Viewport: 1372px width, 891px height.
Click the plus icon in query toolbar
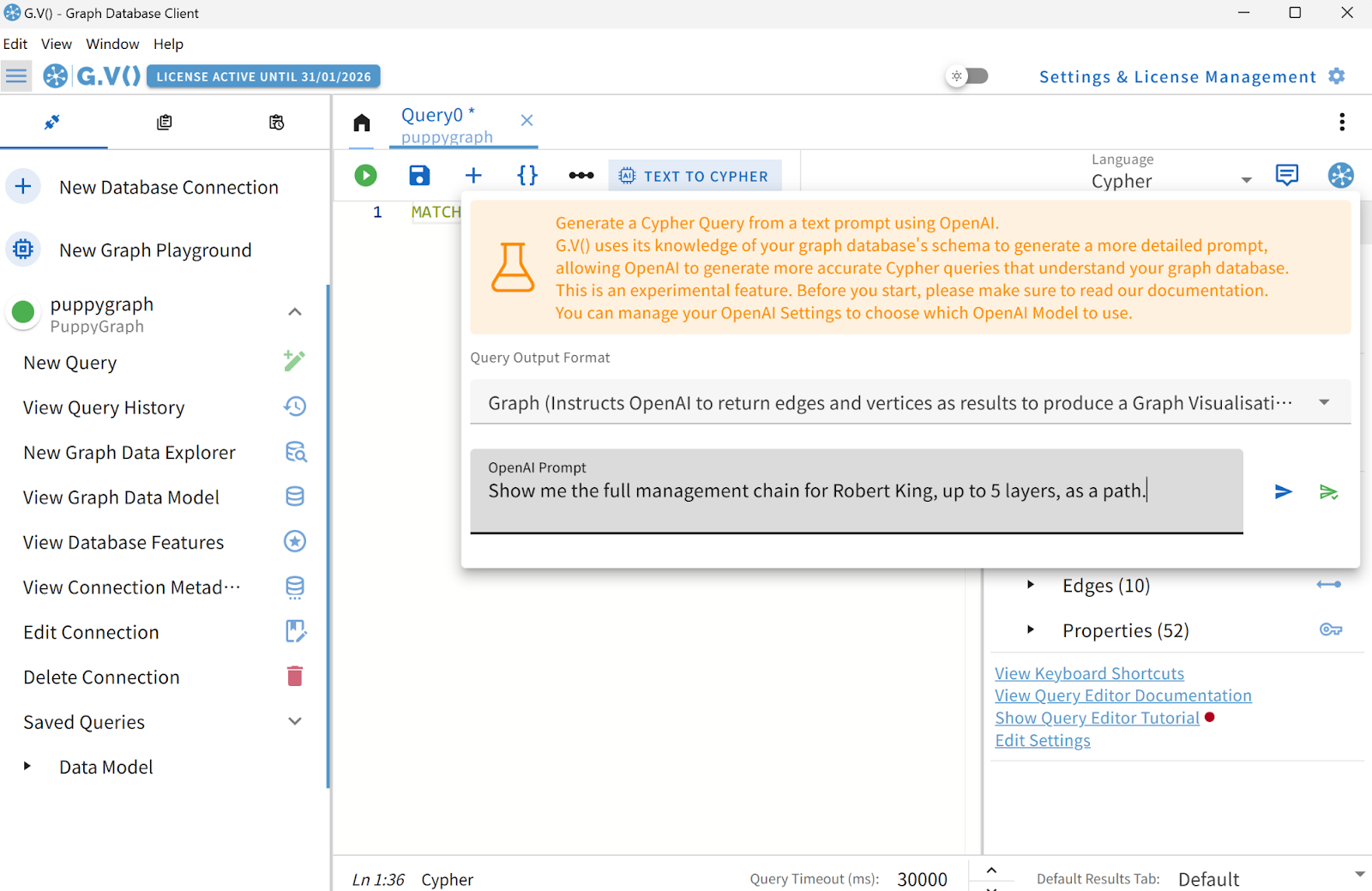473,176
